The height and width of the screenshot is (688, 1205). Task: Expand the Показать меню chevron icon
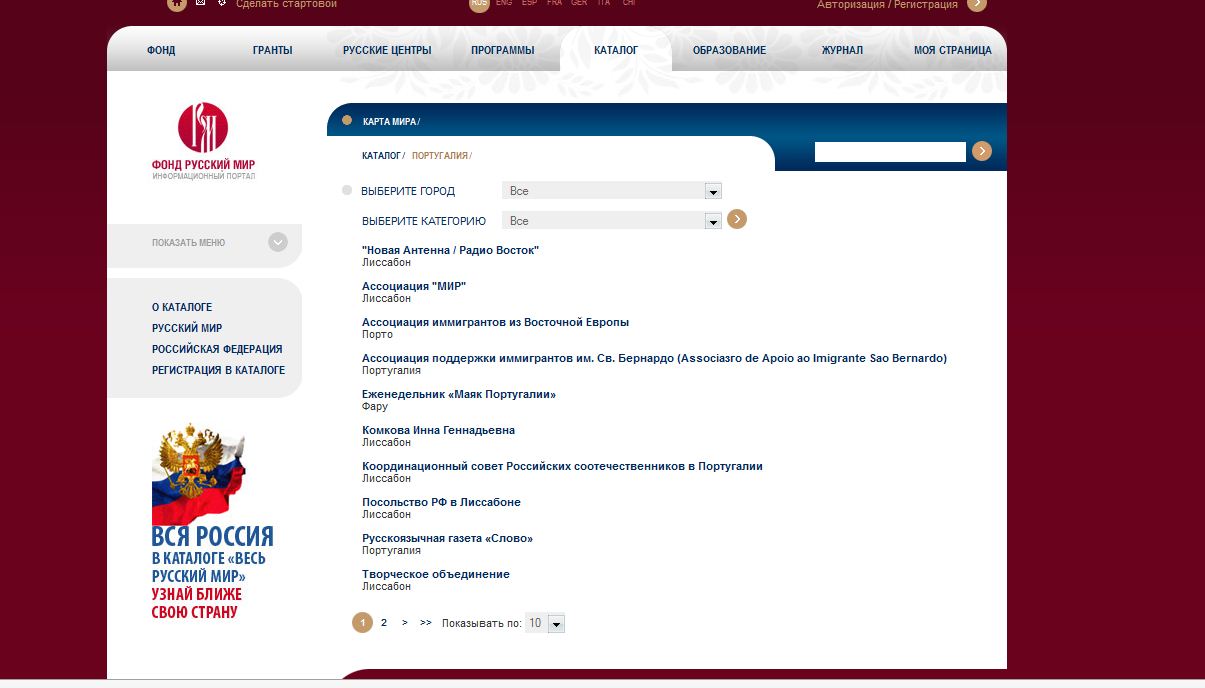(278, 242)
